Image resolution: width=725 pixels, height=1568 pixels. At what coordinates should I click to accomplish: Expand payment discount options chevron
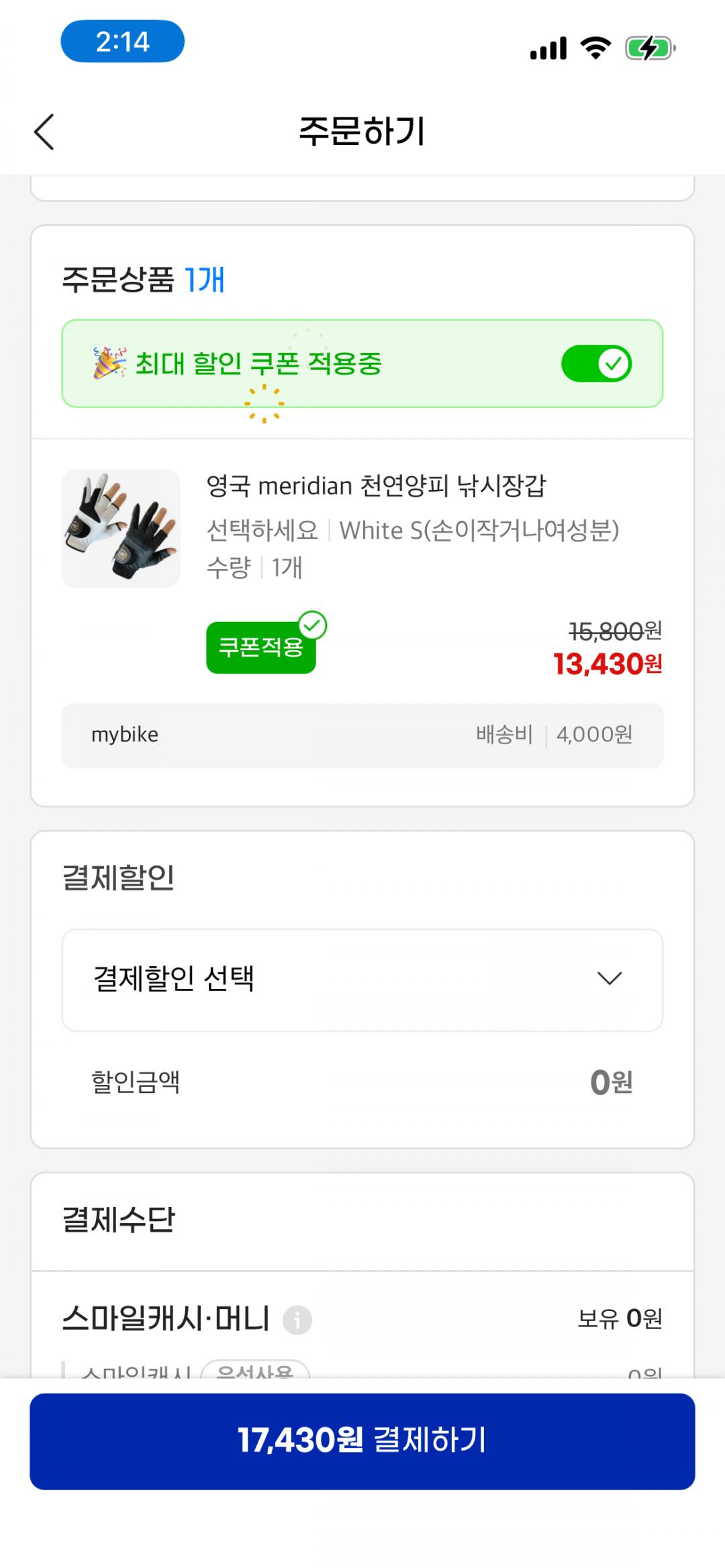pyautogui.click(x=609, y=979)
